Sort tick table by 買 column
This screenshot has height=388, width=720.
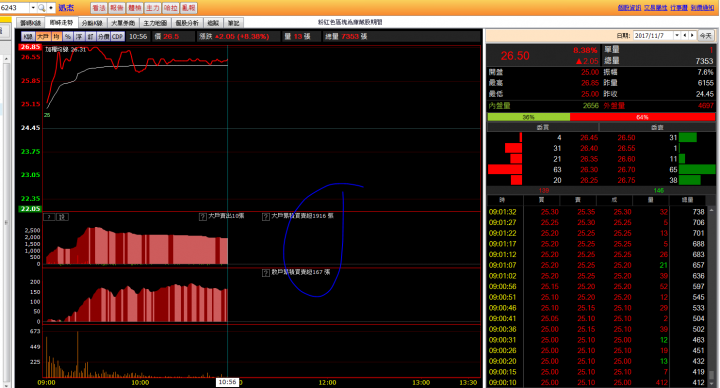point(541,200)
